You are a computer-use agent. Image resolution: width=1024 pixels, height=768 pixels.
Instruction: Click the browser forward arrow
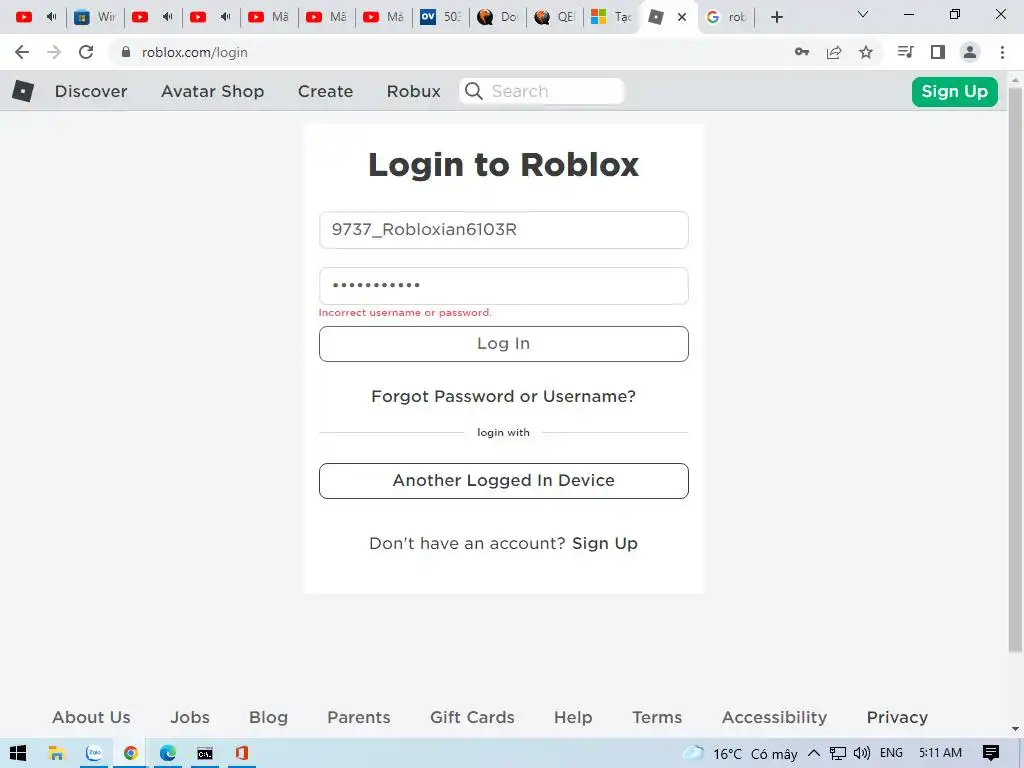pos(54,52)
